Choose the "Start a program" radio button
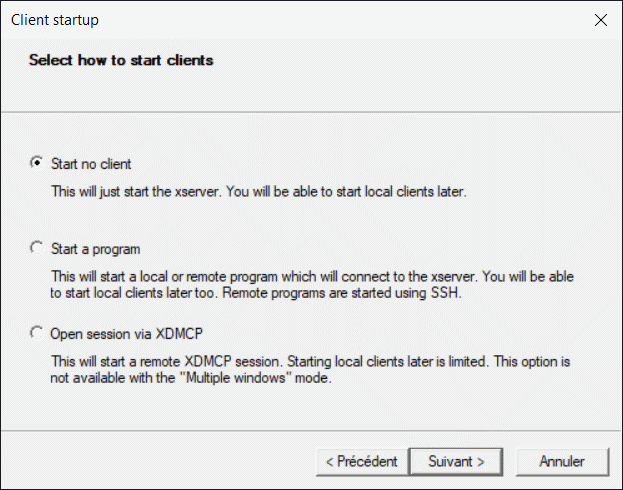The height and width of the screenshot is (490, 623). 38,248
